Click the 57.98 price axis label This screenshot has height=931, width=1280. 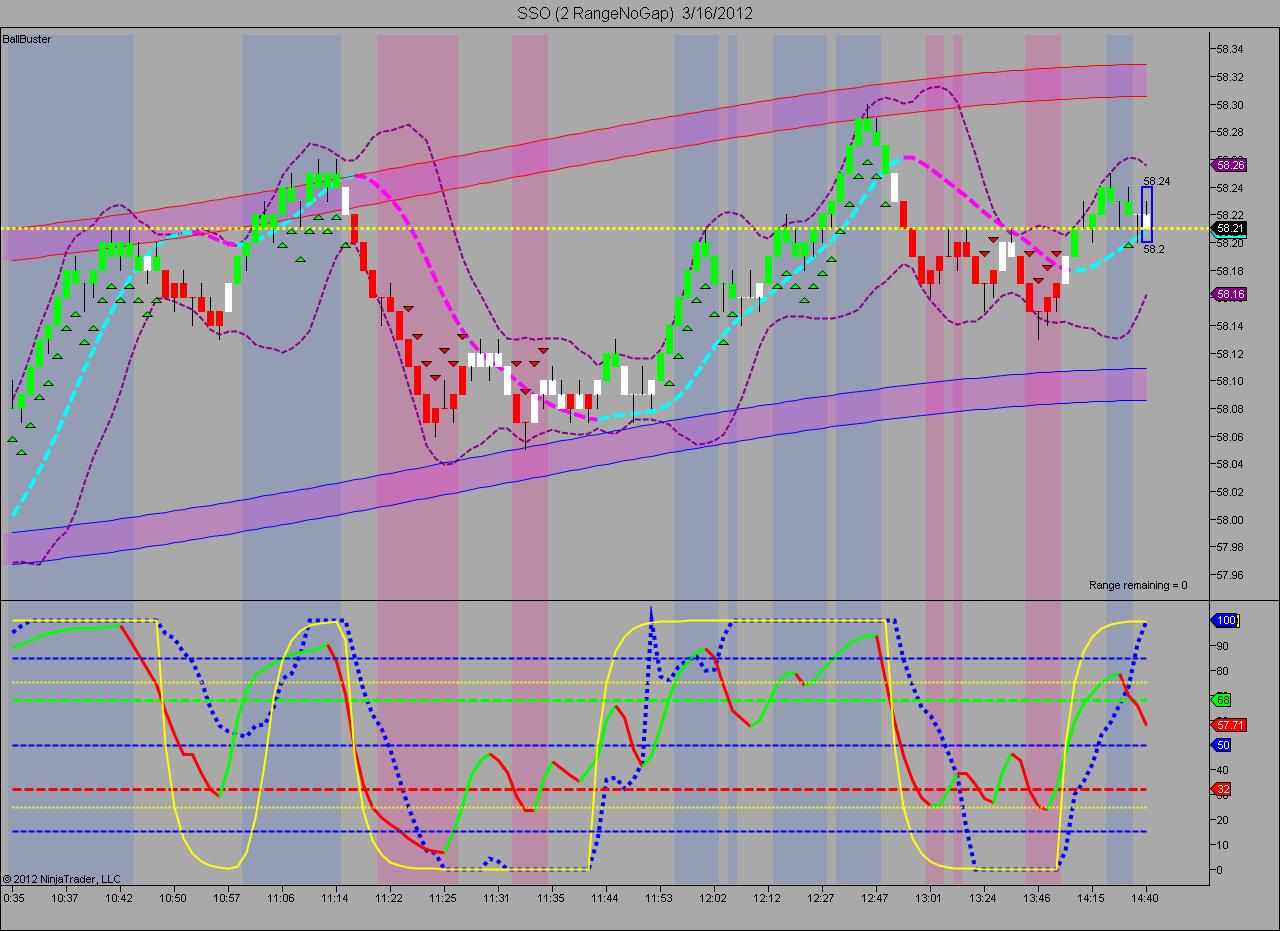[x=1230, y=547]
